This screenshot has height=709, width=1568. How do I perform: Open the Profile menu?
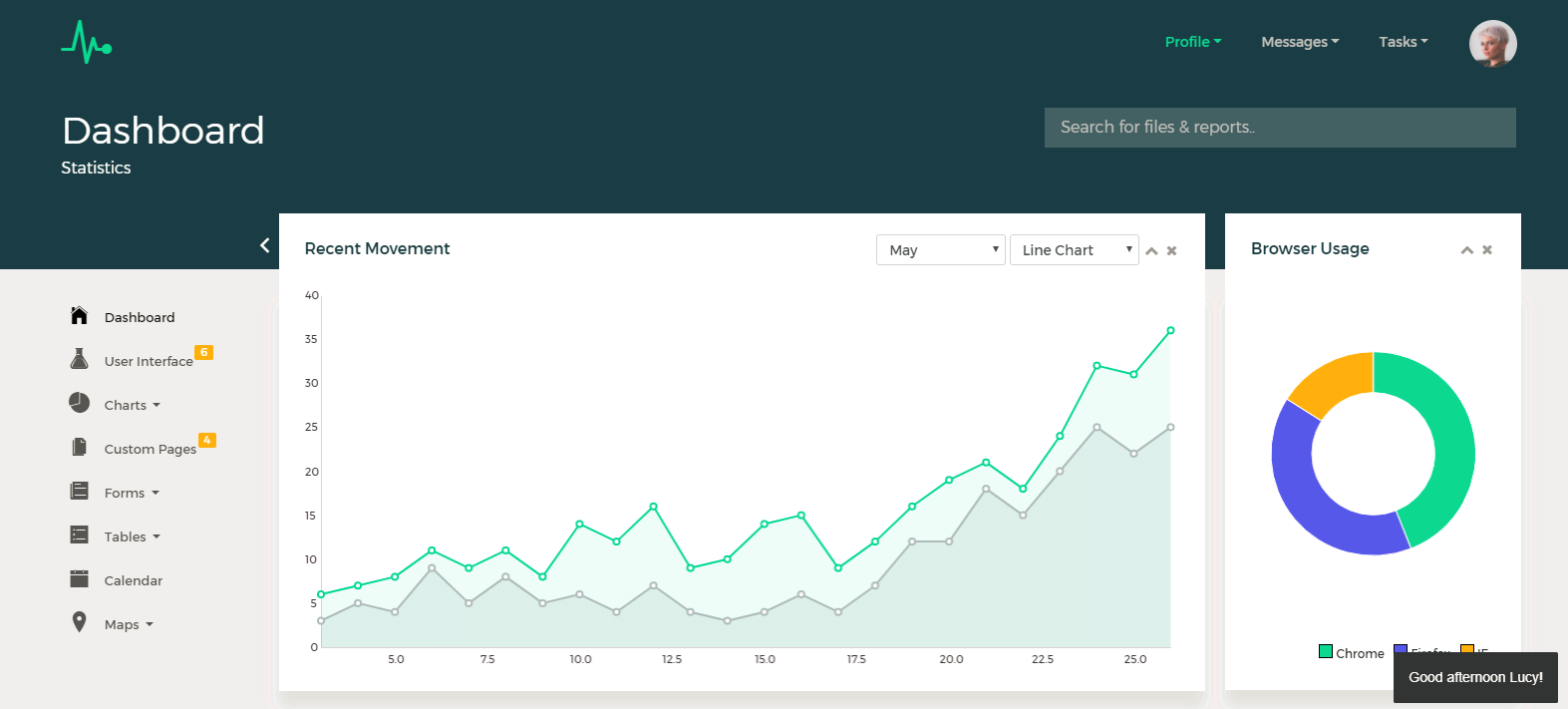click(x=1192, y=42)
